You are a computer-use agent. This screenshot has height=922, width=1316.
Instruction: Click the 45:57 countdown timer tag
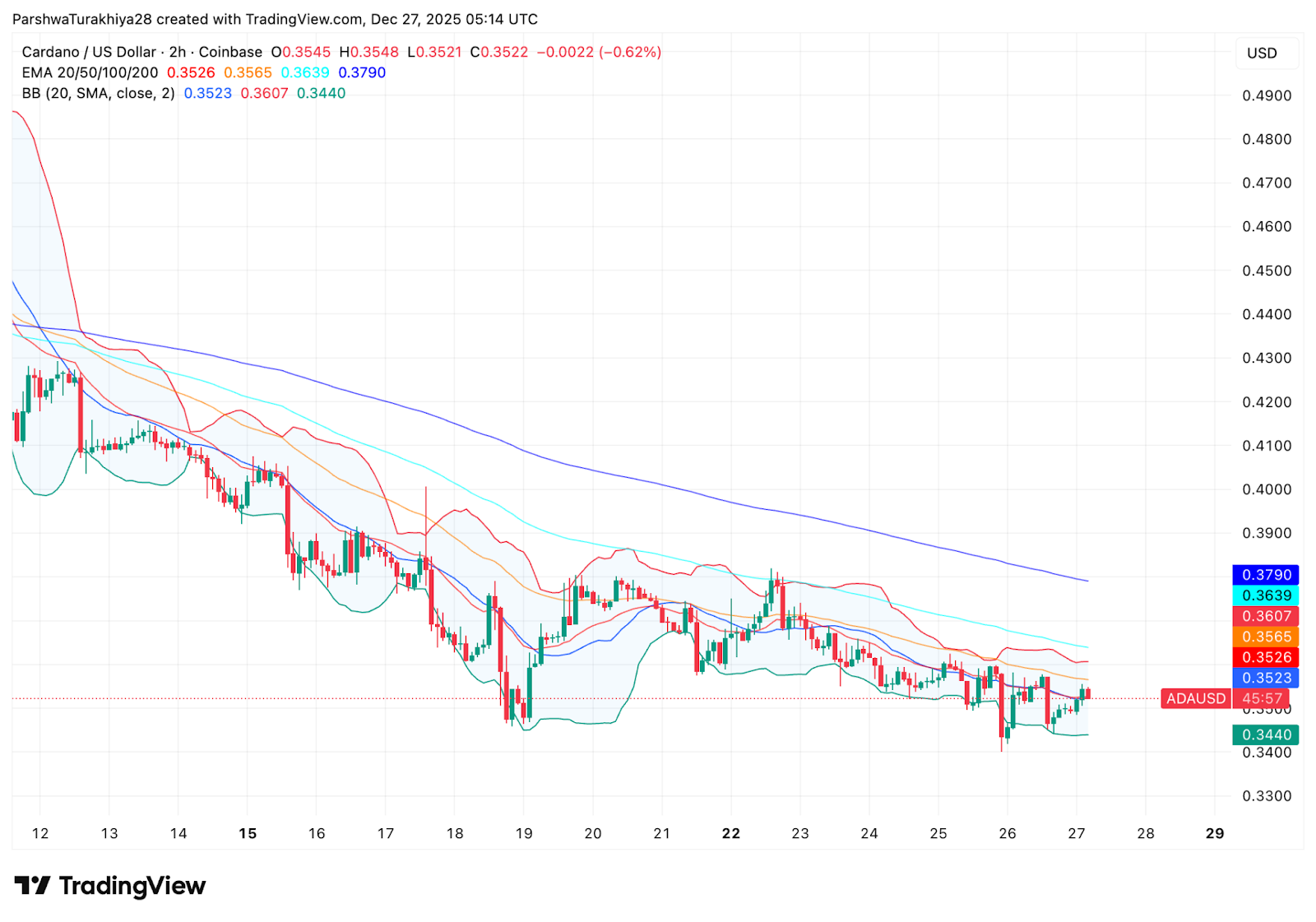1262,698
